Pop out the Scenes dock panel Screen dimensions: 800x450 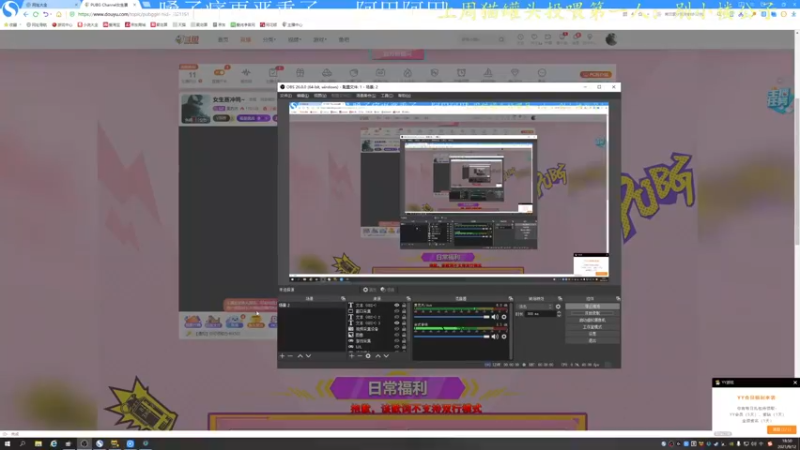click(343, 298)
